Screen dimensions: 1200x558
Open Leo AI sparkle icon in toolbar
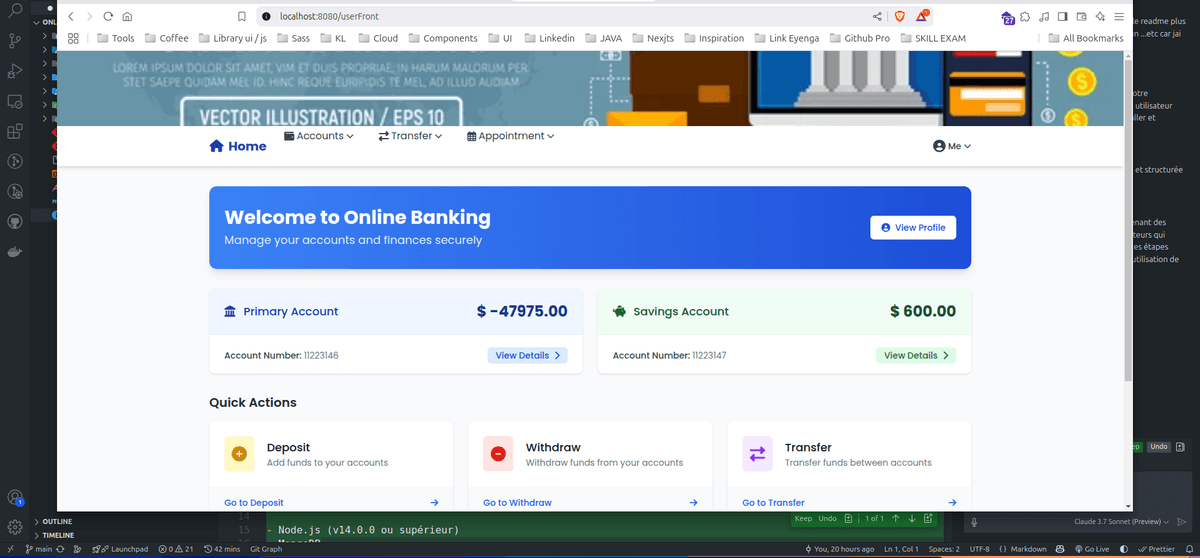tap(1100, 16)
